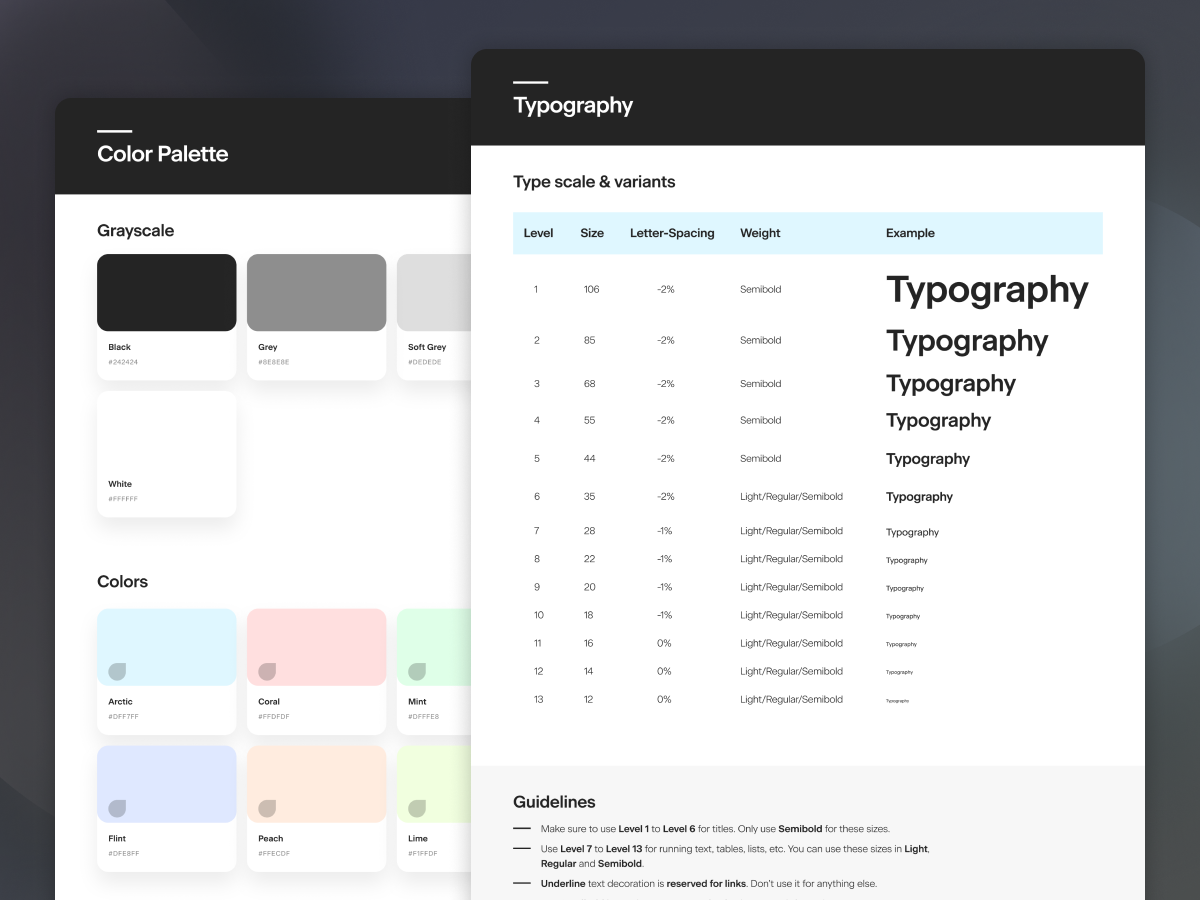The width and height of the screenshot is (1200, 900).
Task: Click the size value 68 in level 3
Action: (x=590, y=384)
